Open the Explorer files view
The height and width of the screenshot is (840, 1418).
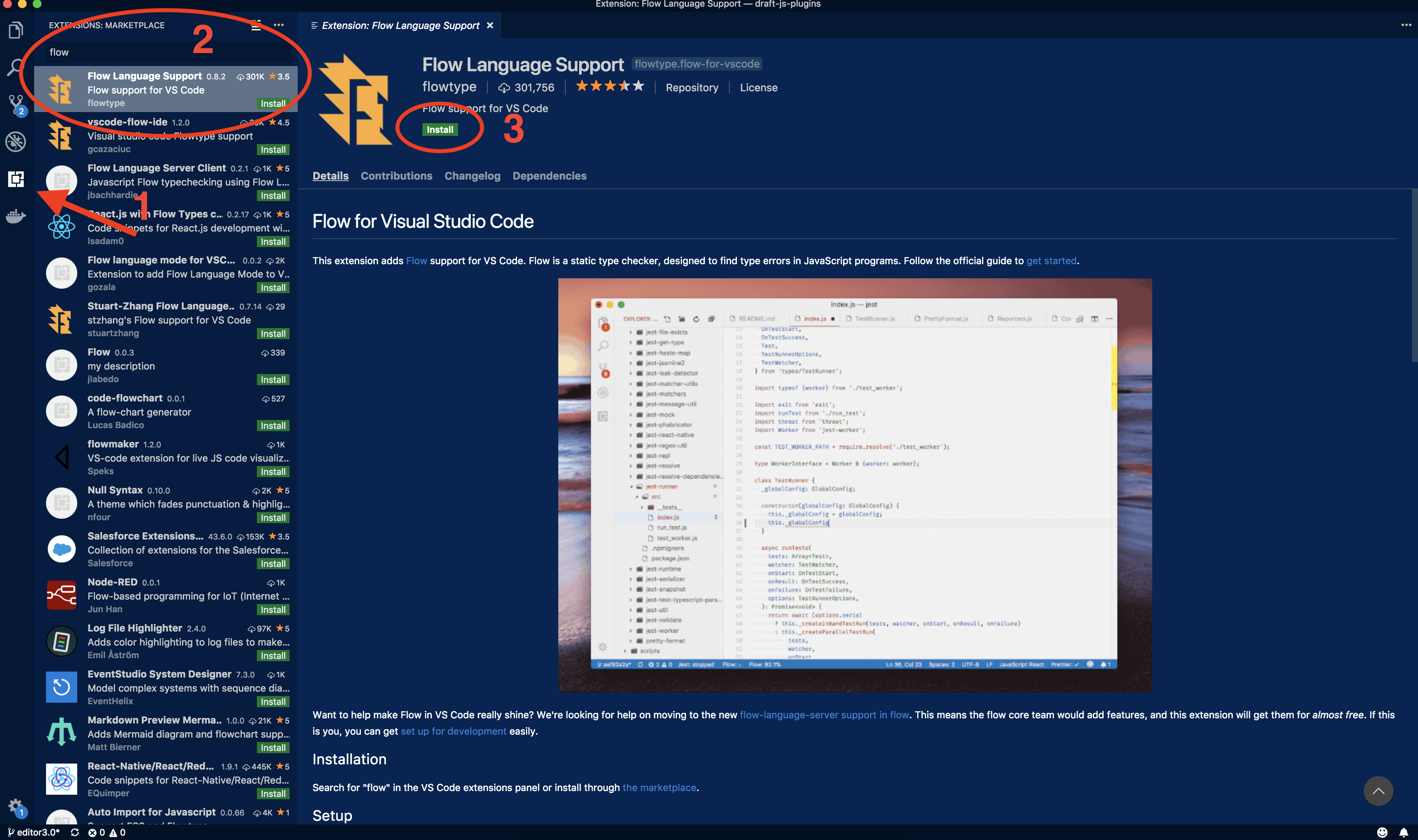coord(16,29)
